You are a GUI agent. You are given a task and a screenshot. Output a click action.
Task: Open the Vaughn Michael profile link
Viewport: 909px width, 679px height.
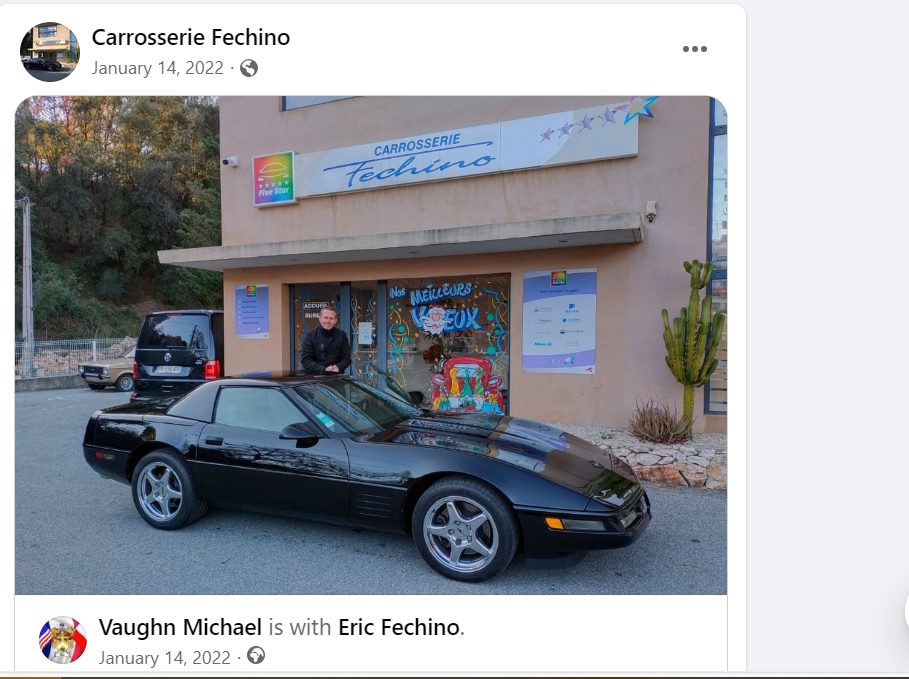click(x=180, y=627)
